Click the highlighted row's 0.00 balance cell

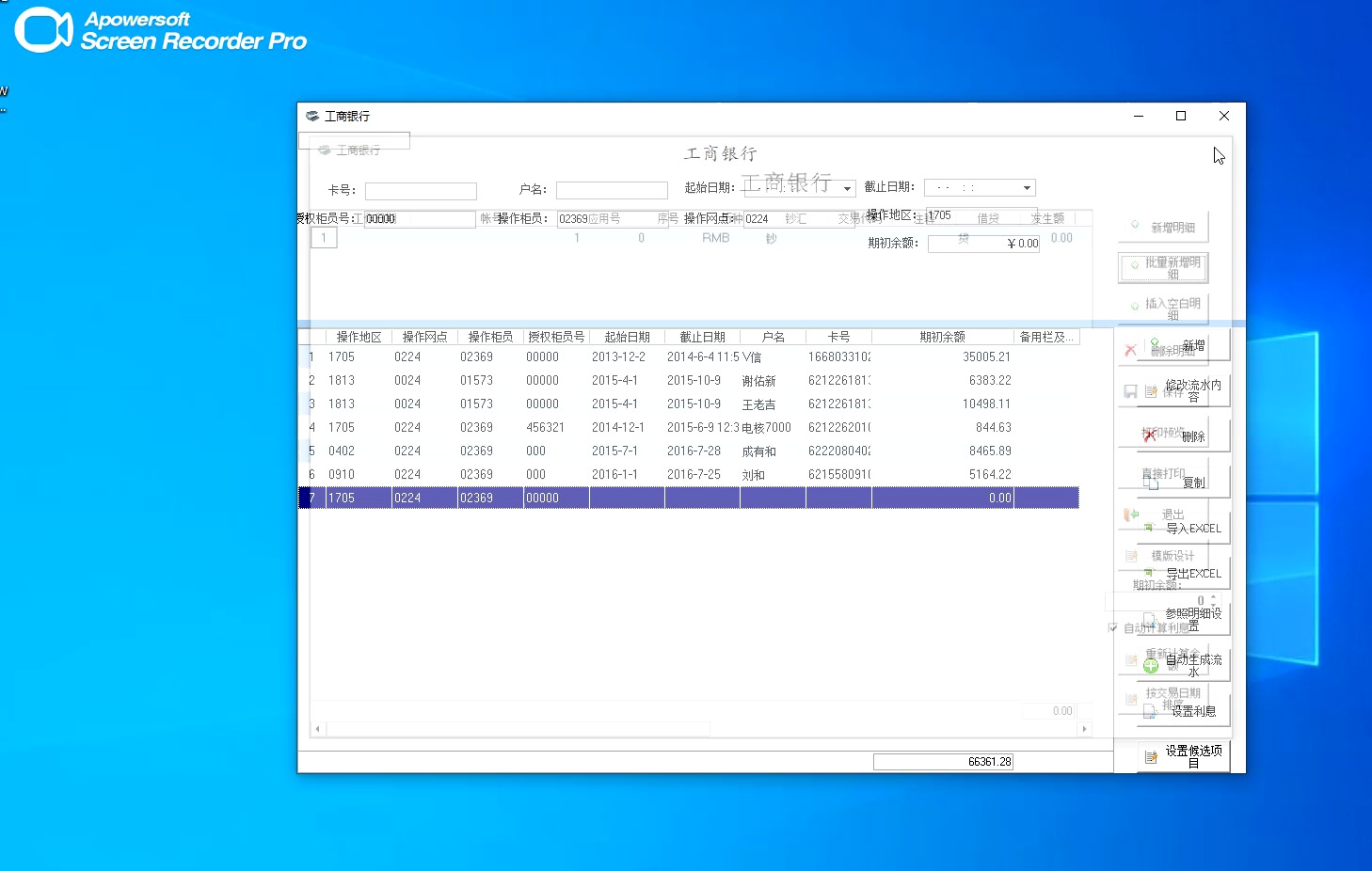pos(943,499)
